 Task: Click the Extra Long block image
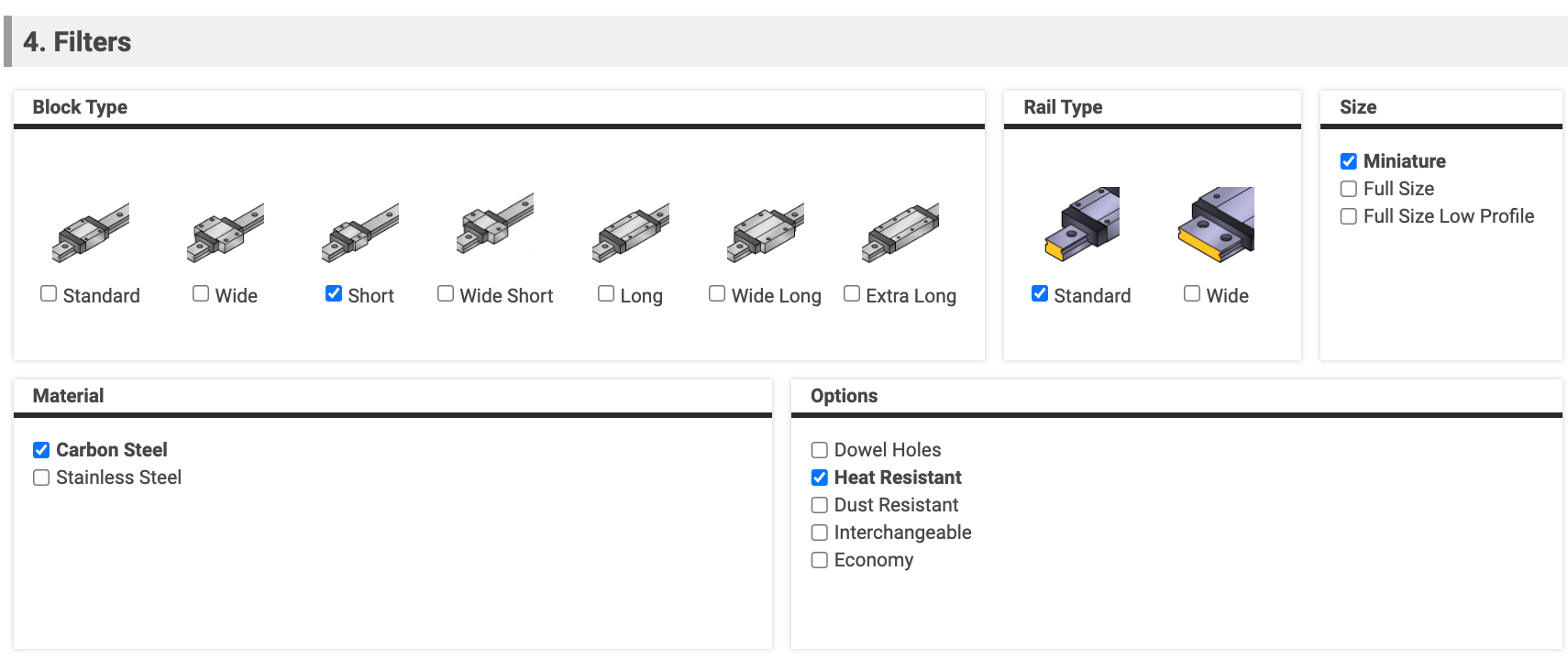900,233
